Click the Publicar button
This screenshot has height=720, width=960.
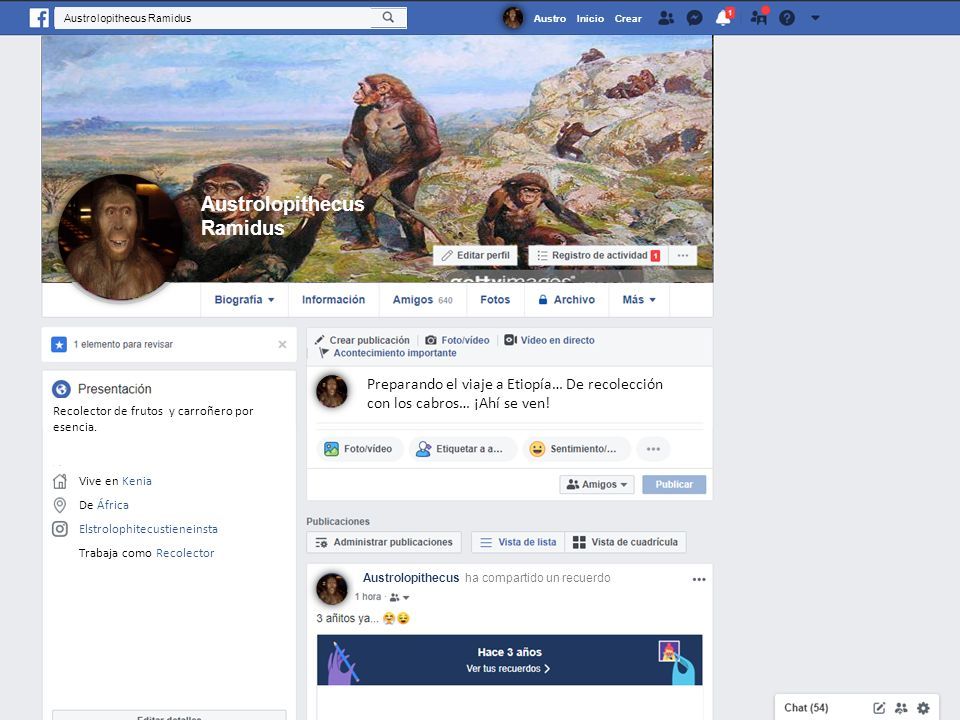[x=674, y=484]
